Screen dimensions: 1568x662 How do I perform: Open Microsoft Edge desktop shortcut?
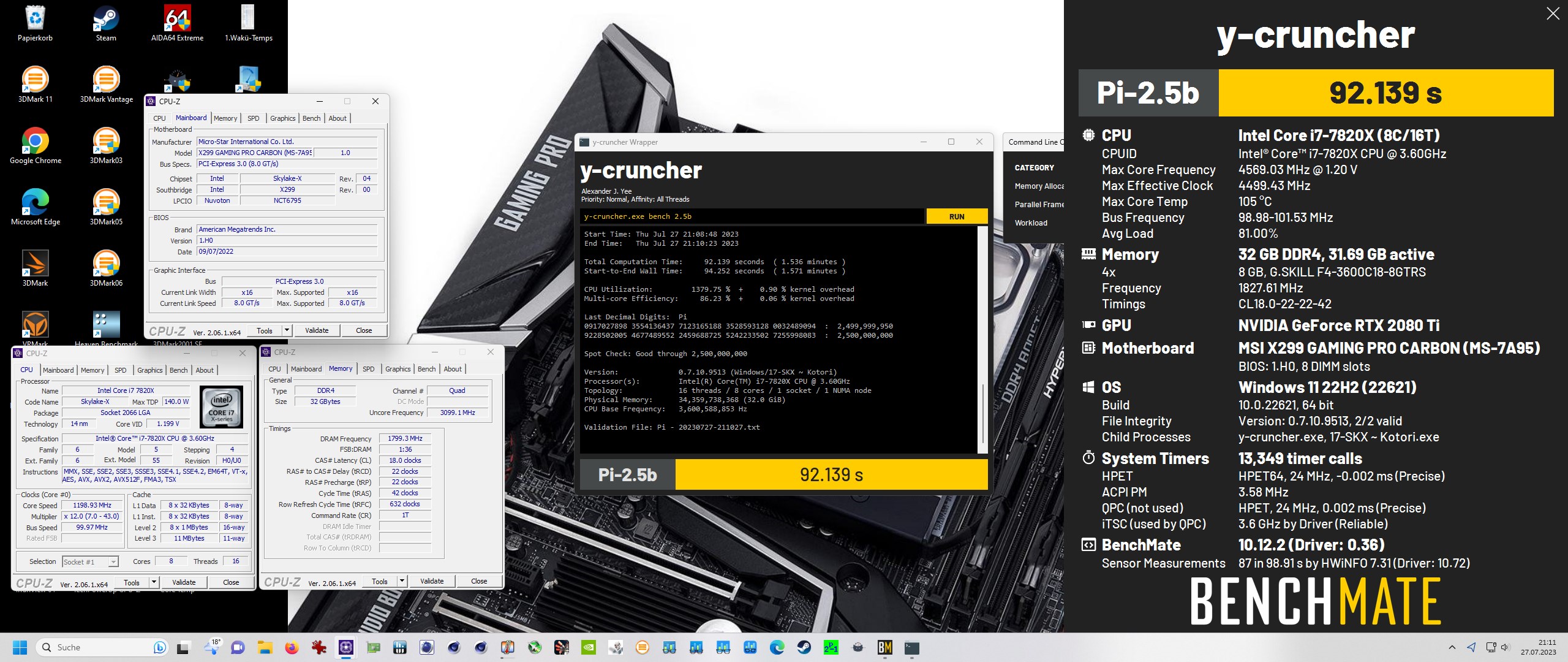35,207
